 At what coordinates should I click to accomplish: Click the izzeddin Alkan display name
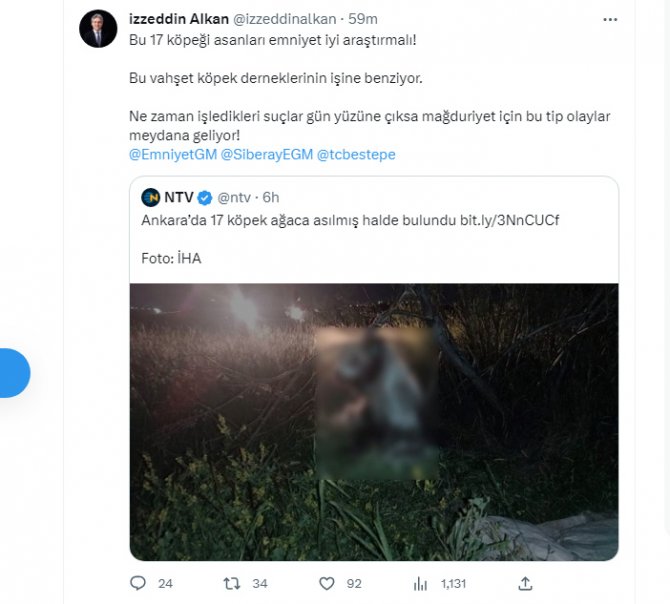[178, 18]
